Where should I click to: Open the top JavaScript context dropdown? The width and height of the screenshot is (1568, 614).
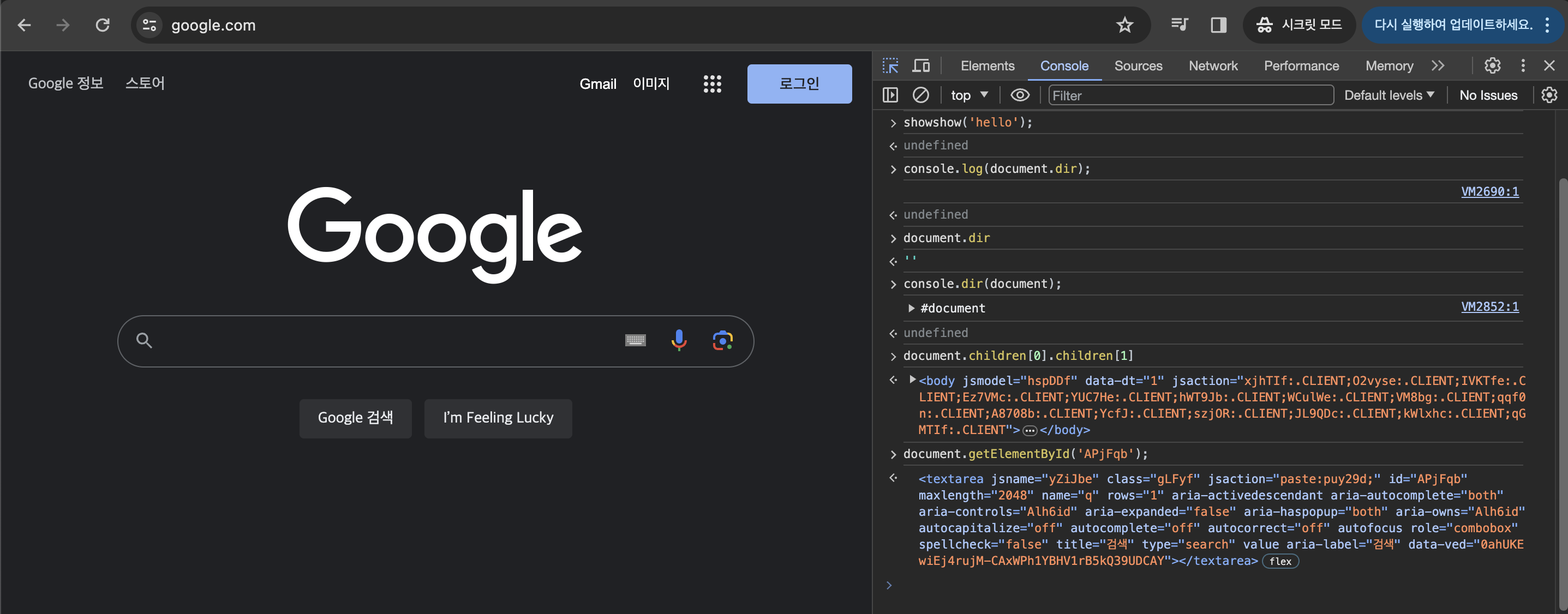[x=969, y=95]
